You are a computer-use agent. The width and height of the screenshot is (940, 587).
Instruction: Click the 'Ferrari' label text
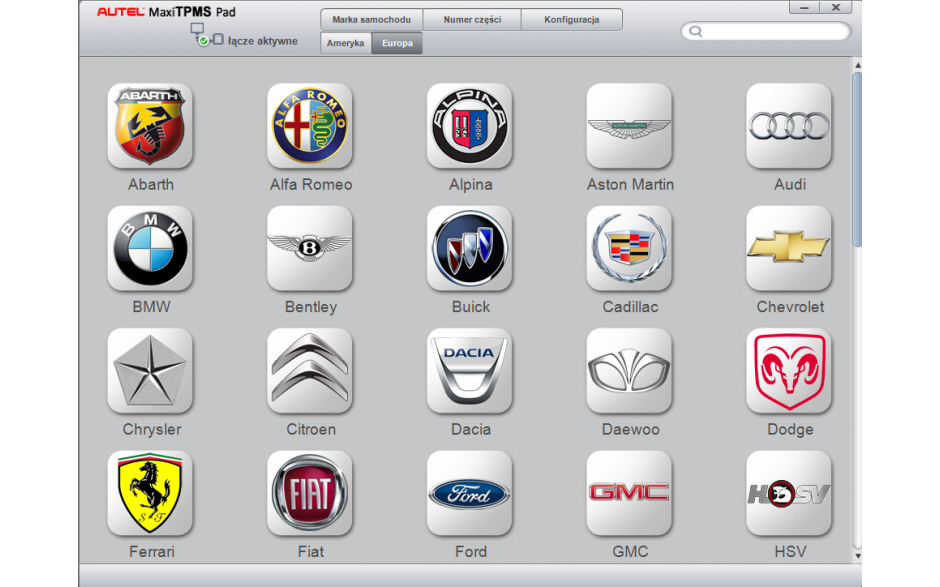[x=152, y=552]
